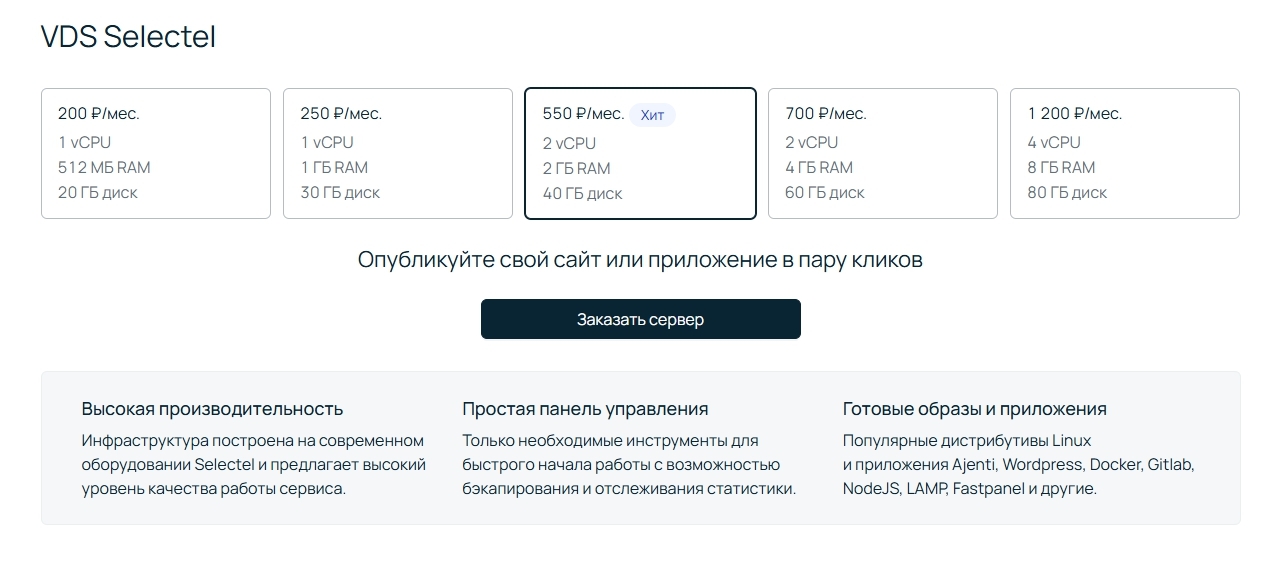Viewport: 1274px width, 561px height.
Task: Click the 30 ГБ диск text
Action: 340,192
